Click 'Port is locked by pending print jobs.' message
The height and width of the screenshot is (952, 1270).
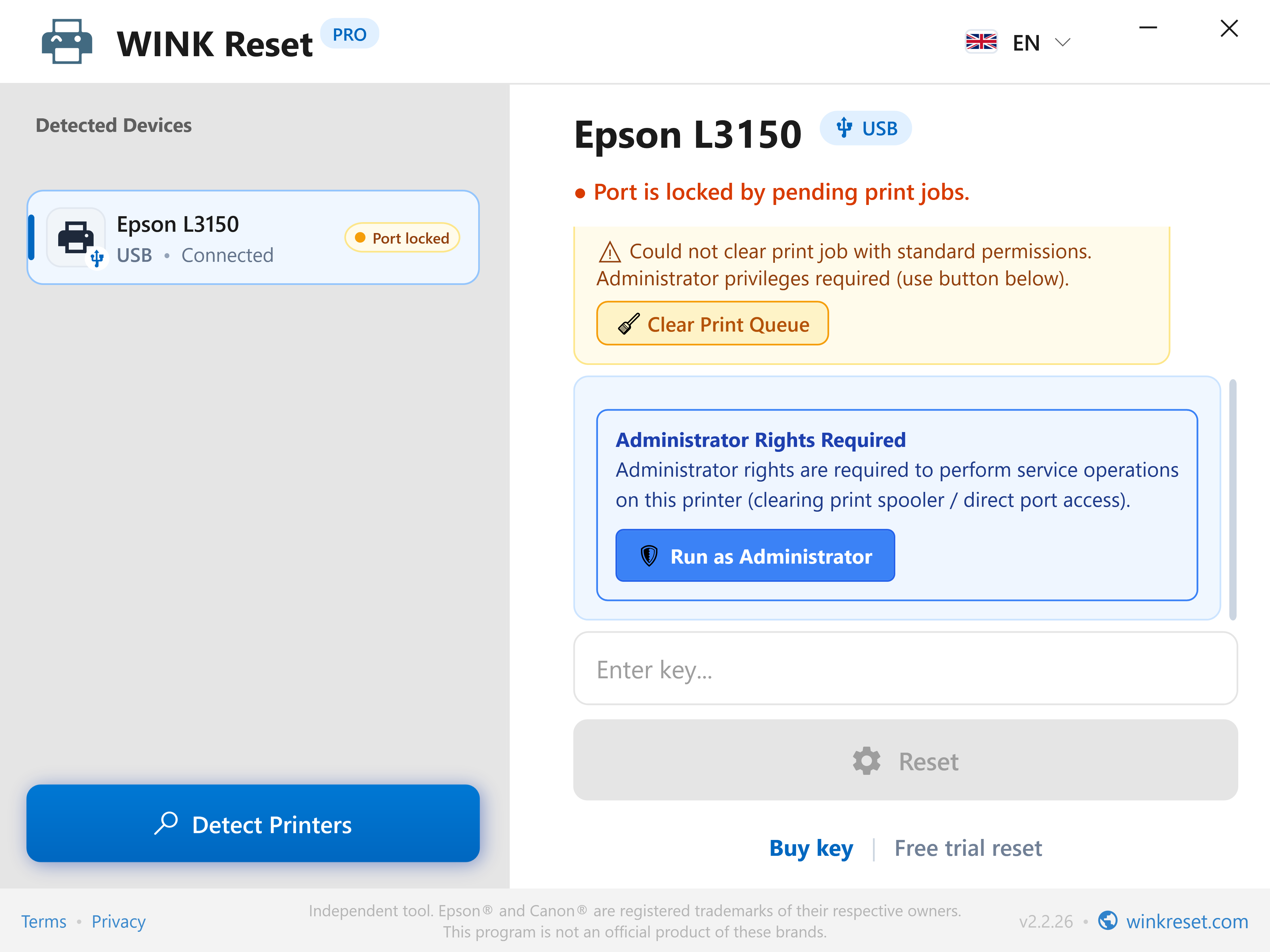click(782, 192)
